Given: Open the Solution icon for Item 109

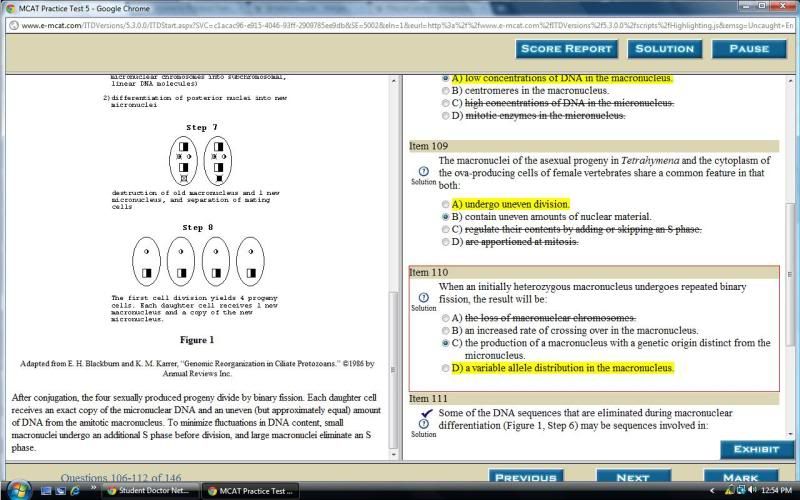Looking at the screenshot, I should point(423,171).
